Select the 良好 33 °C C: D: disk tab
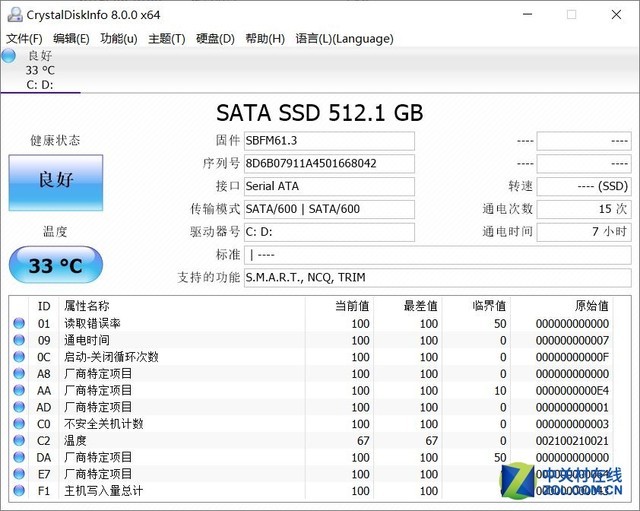Image resolution: width=640 pixels, height=511 pixels. tap(42, 70)
